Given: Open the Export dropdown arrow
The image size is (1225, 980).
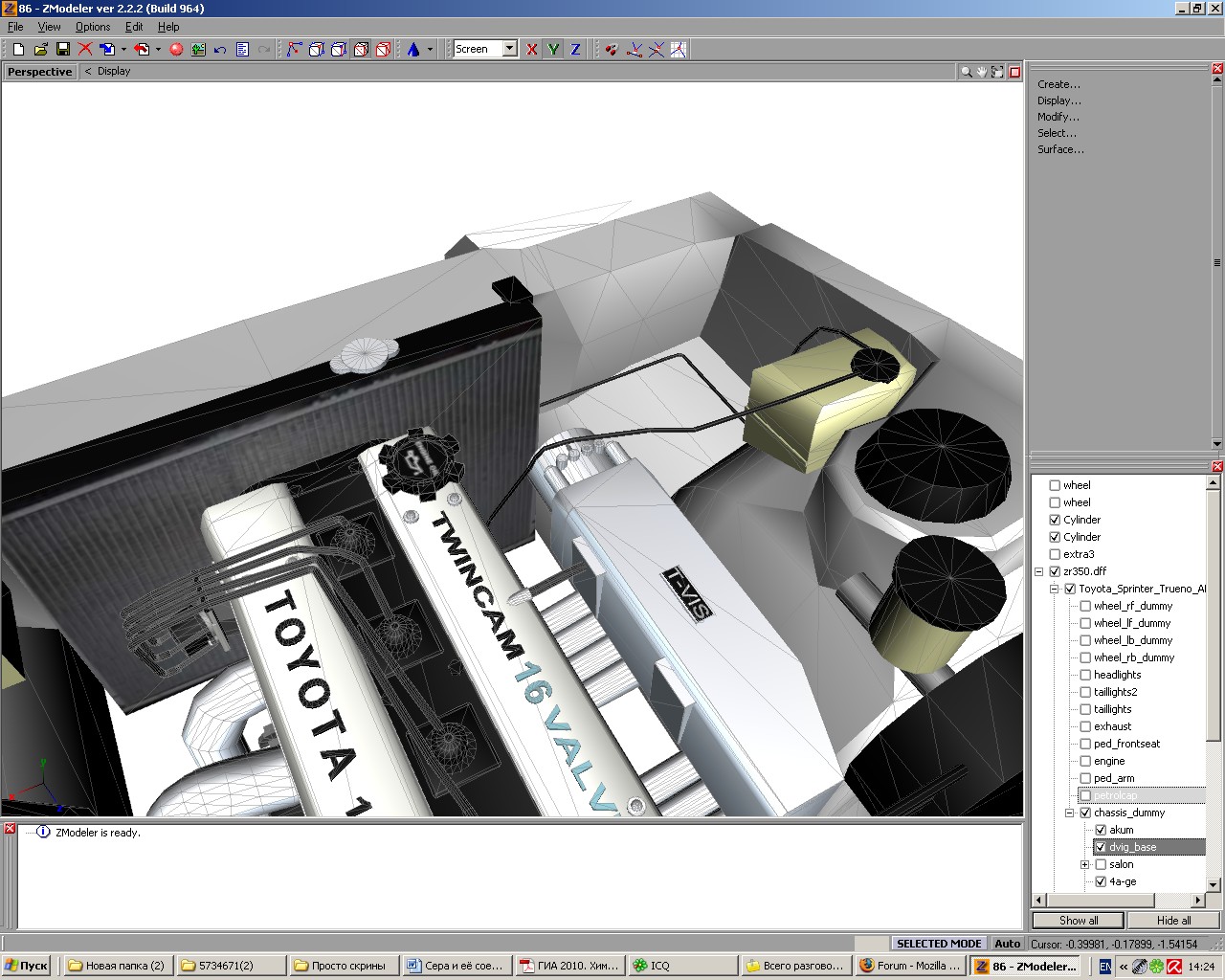Looking at the screenshot, I should click(x=158, y=49).
